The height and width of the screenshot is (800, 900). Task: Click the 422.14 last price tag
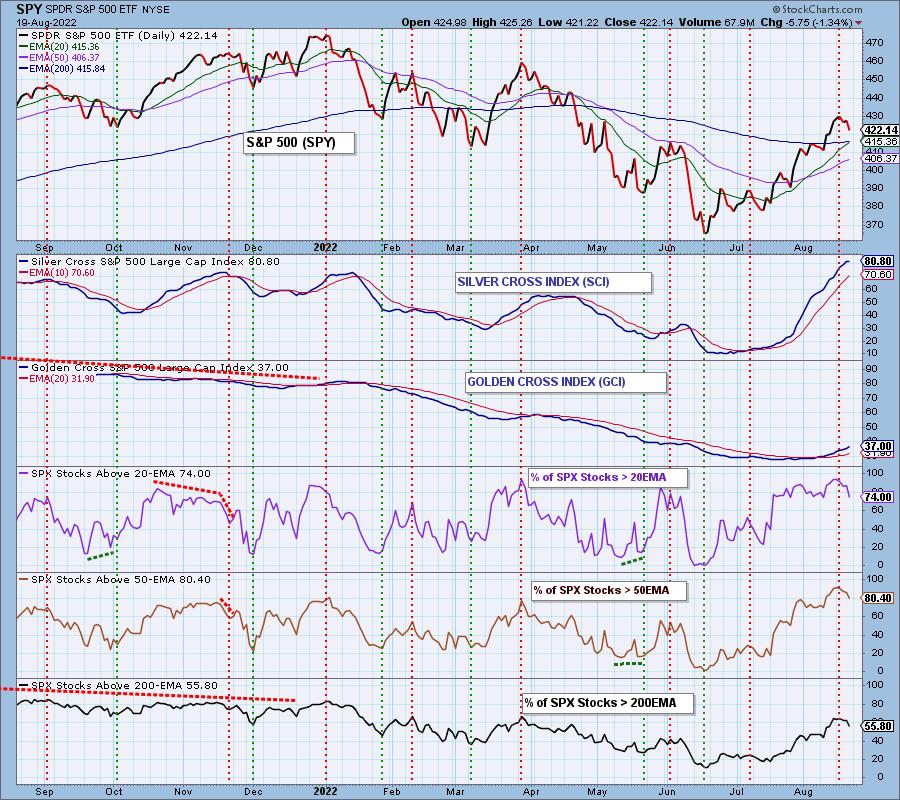tap(880, 130)
